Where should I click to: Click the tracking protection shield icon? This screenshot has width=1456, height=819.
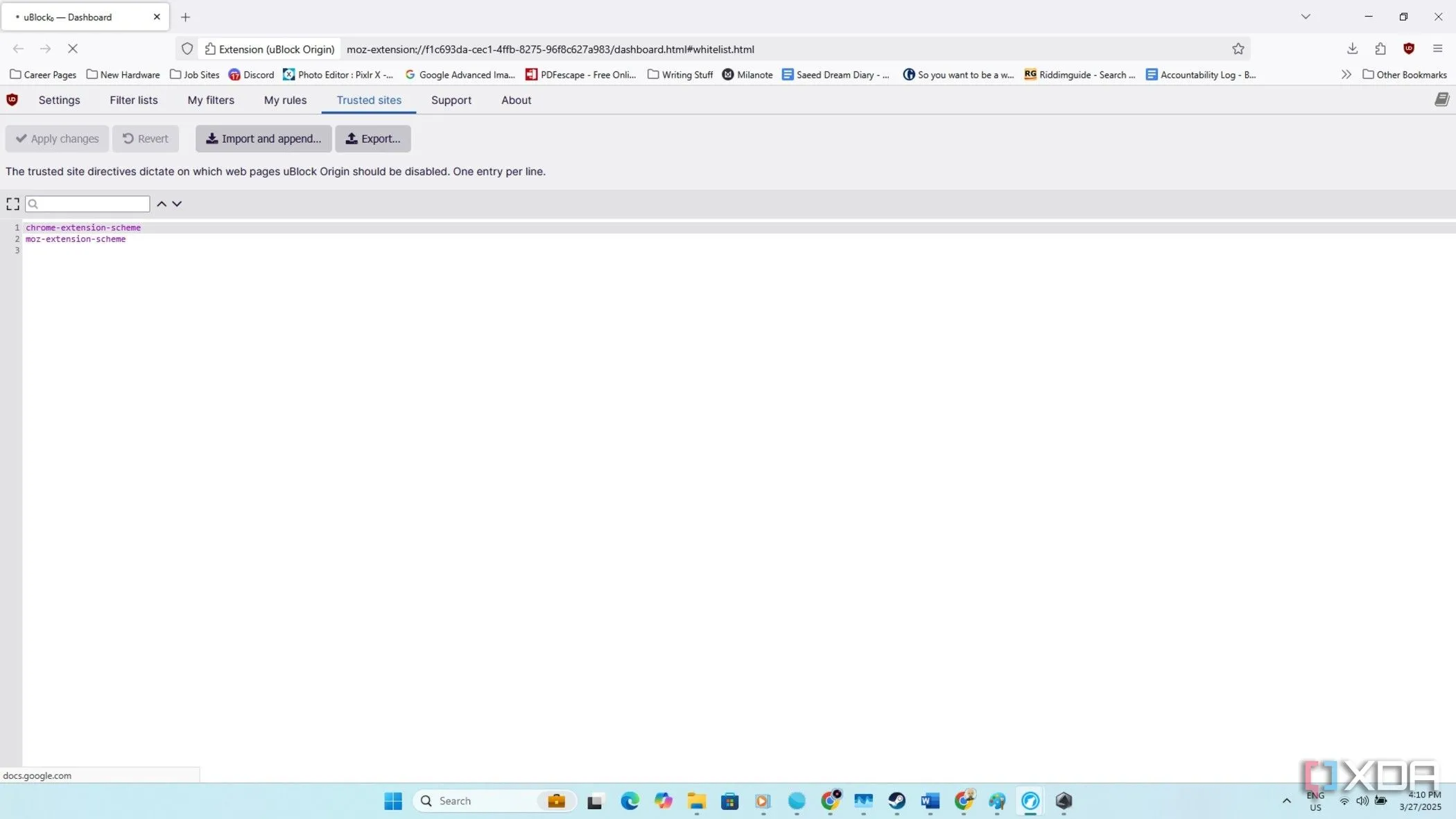[187, 49]
